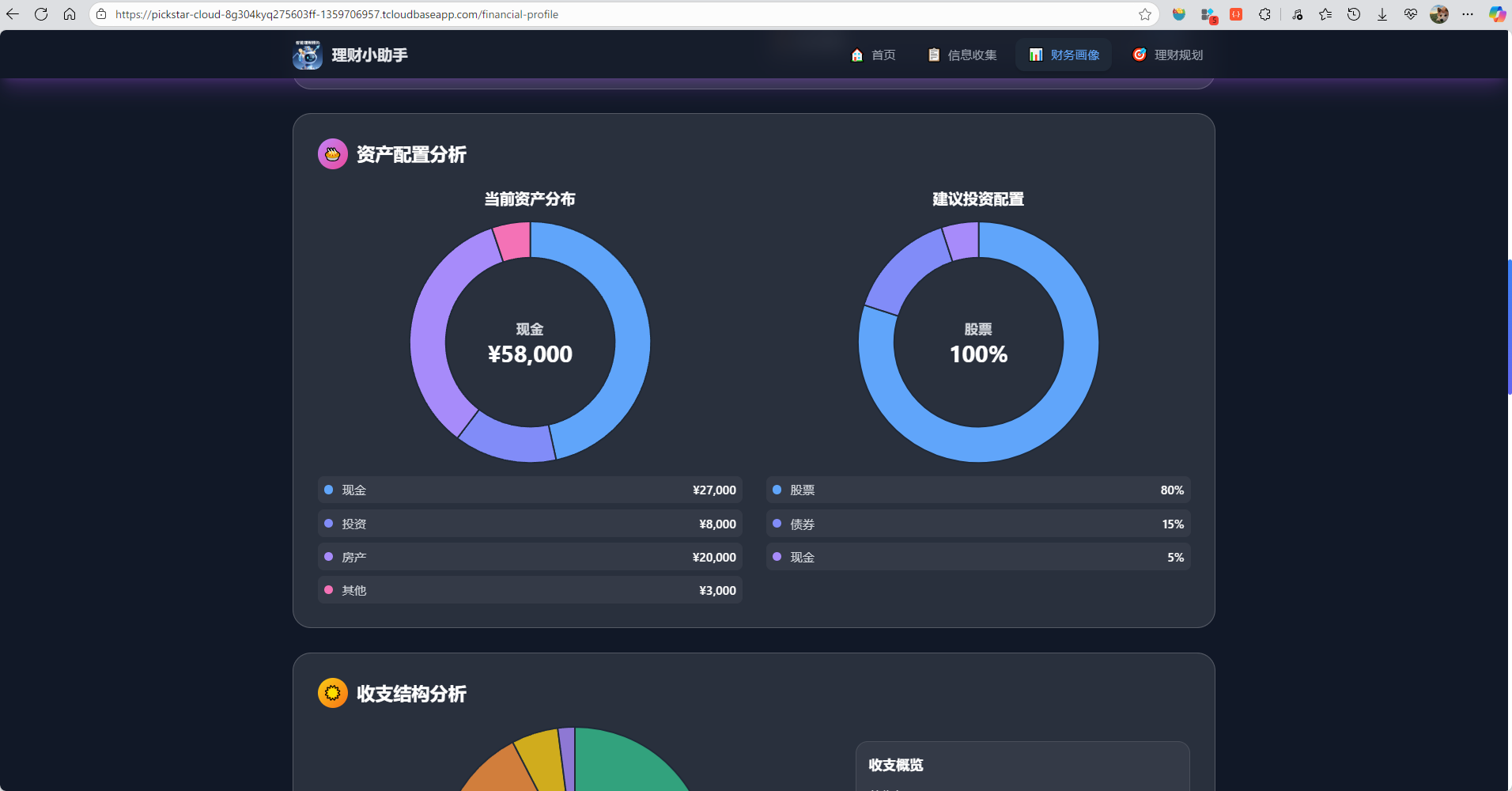This screenshot has height=791, width=1512.
Task: Click the browser address bar URL
Action: point(337,14)
